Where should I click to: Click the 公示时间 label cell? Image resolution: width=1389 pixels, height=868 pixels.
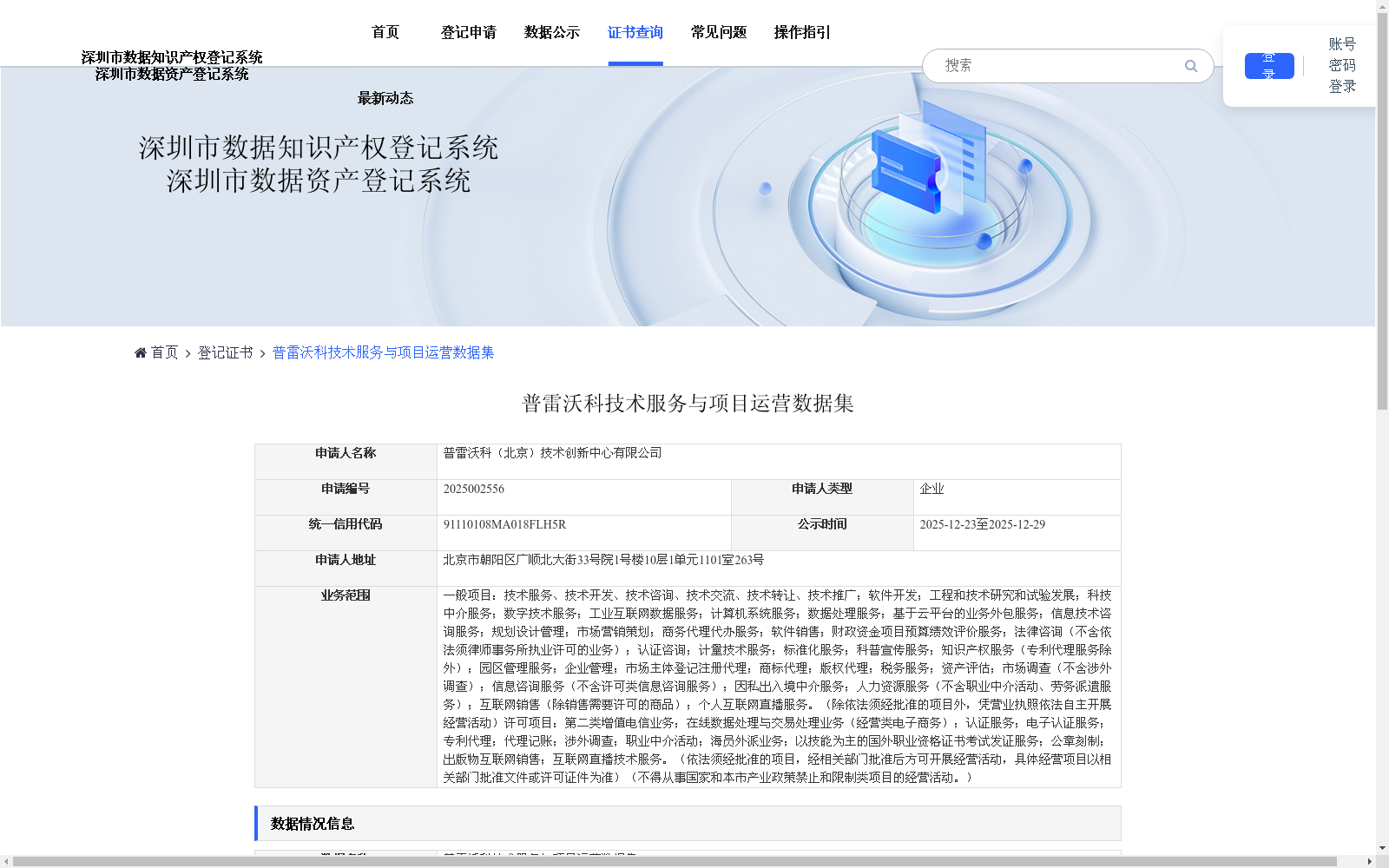(x=822, y=533)
